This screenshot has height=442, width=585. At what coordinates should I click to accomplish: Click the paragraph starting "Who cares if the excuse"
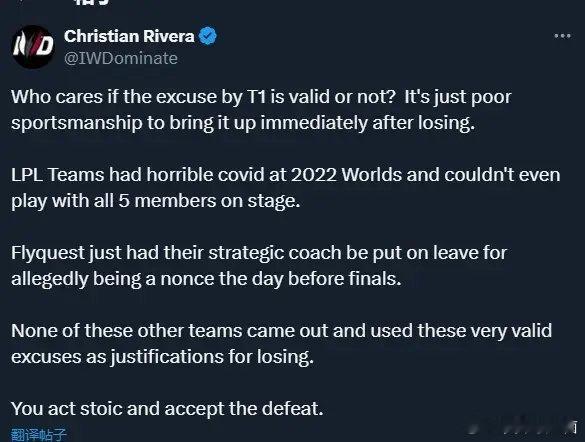pos(261,110)
